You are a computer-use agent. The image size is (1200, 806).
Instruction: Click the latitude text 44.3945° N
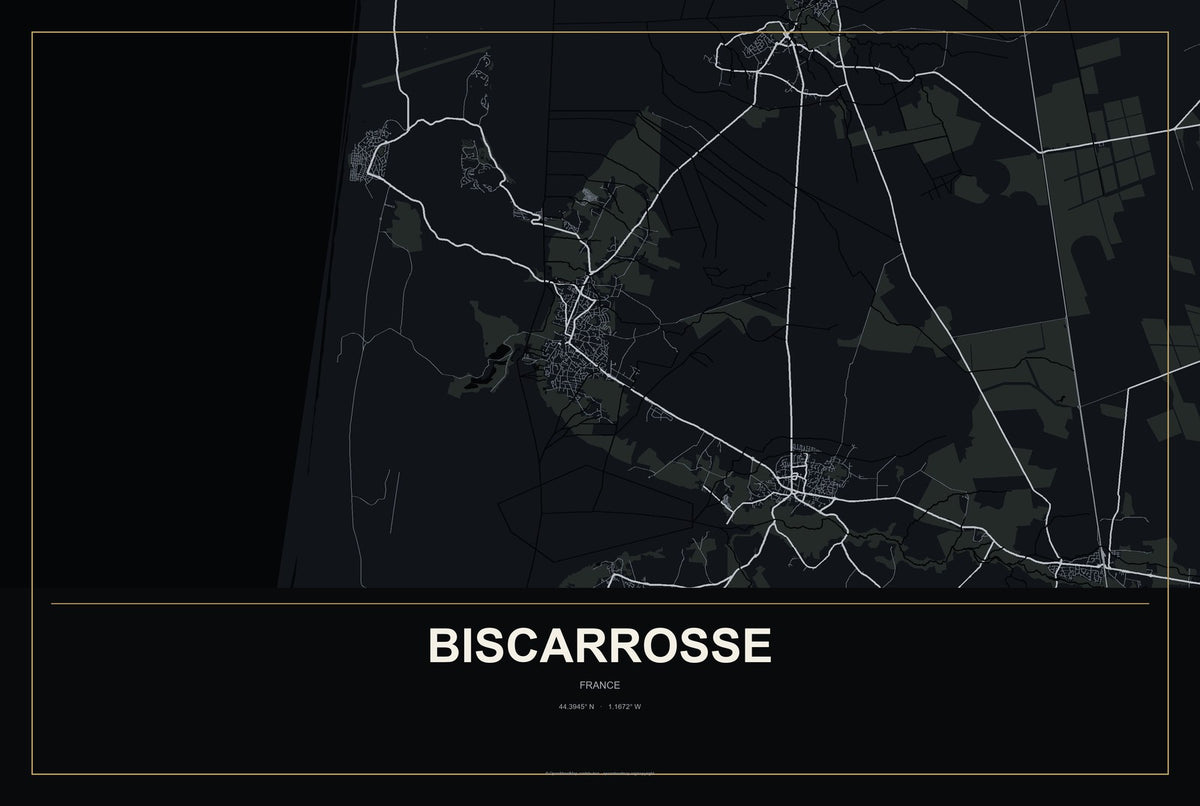tap(577, 707)
